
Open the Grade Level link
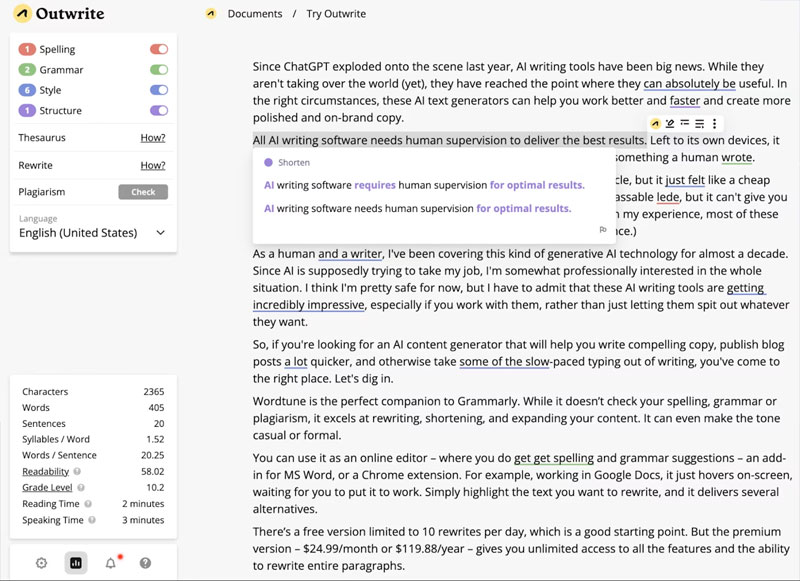click(x=47, y=488)
